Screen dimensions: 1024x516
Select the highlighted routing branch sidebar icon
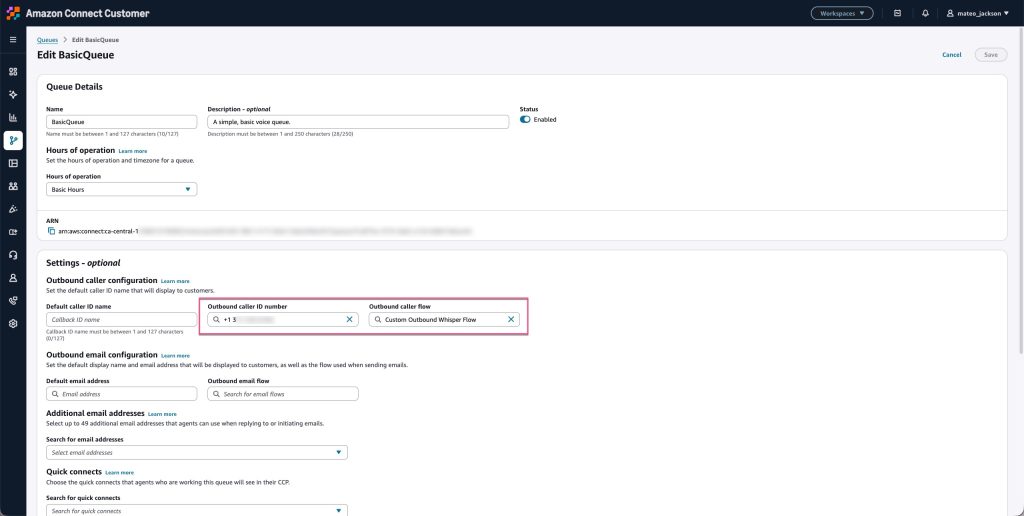click(x=13, y=140)
